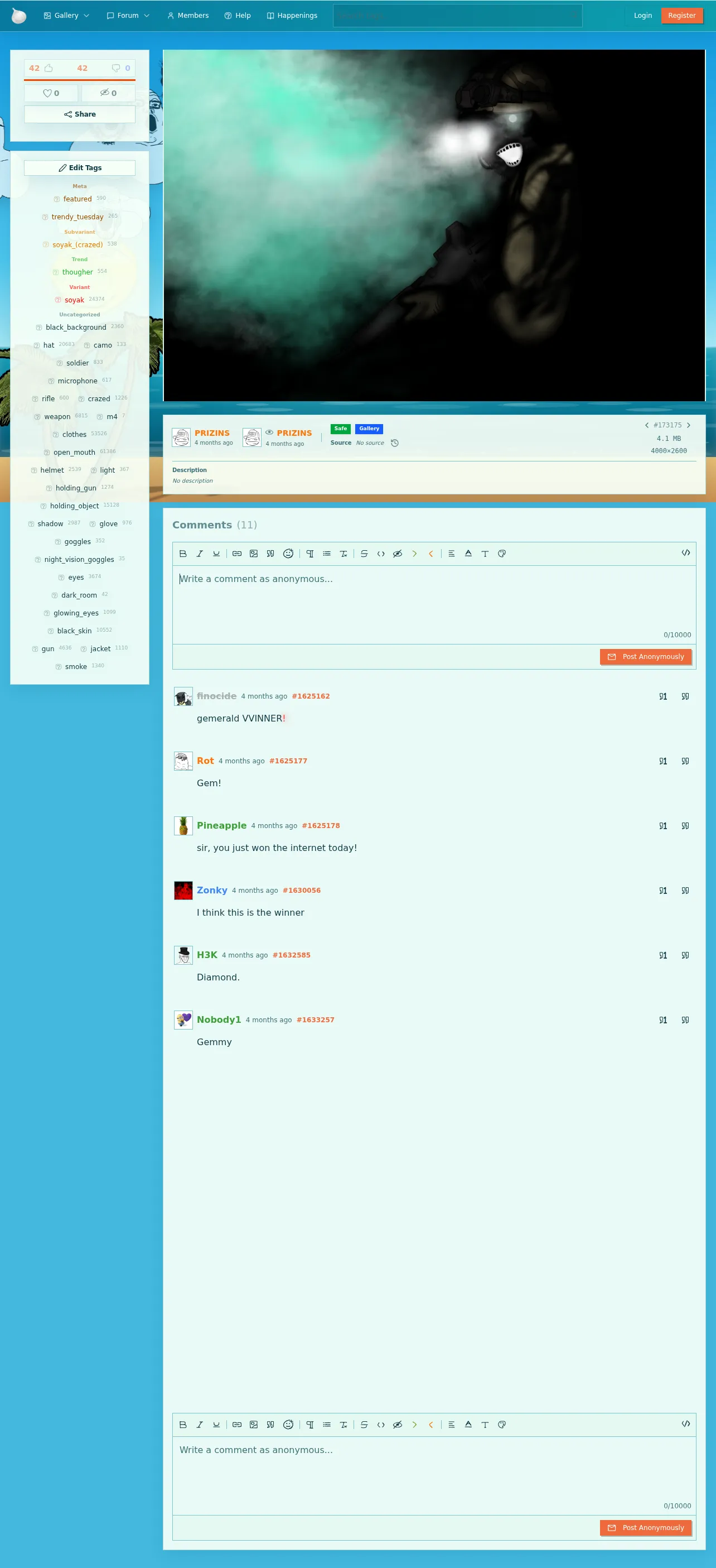Image resolution: width=716 pixels, height=1568 pixels.
Task: Toggle Underline in the upper comment editor
Action: tap(216, 554)
